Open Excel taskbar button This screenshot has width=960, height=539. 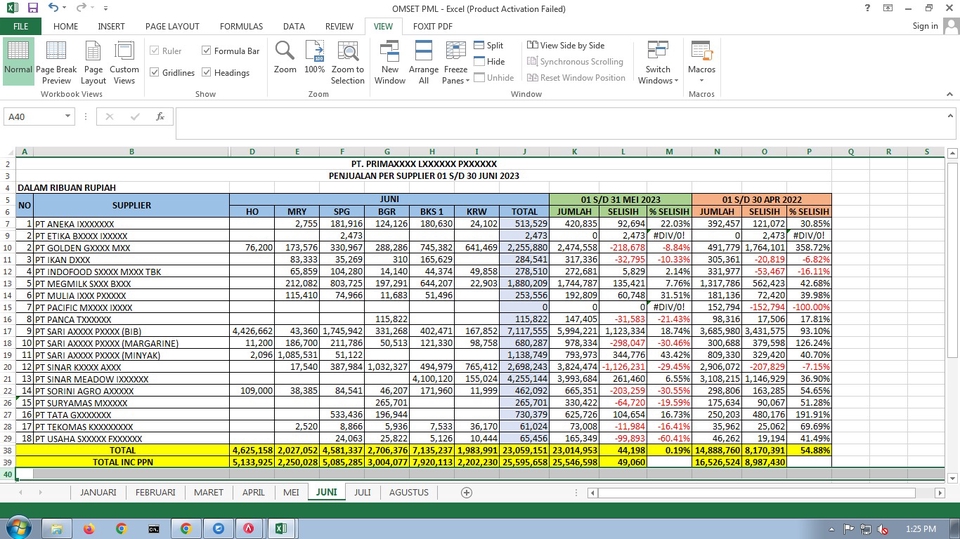pyautogui.click(x=281, y=529)
